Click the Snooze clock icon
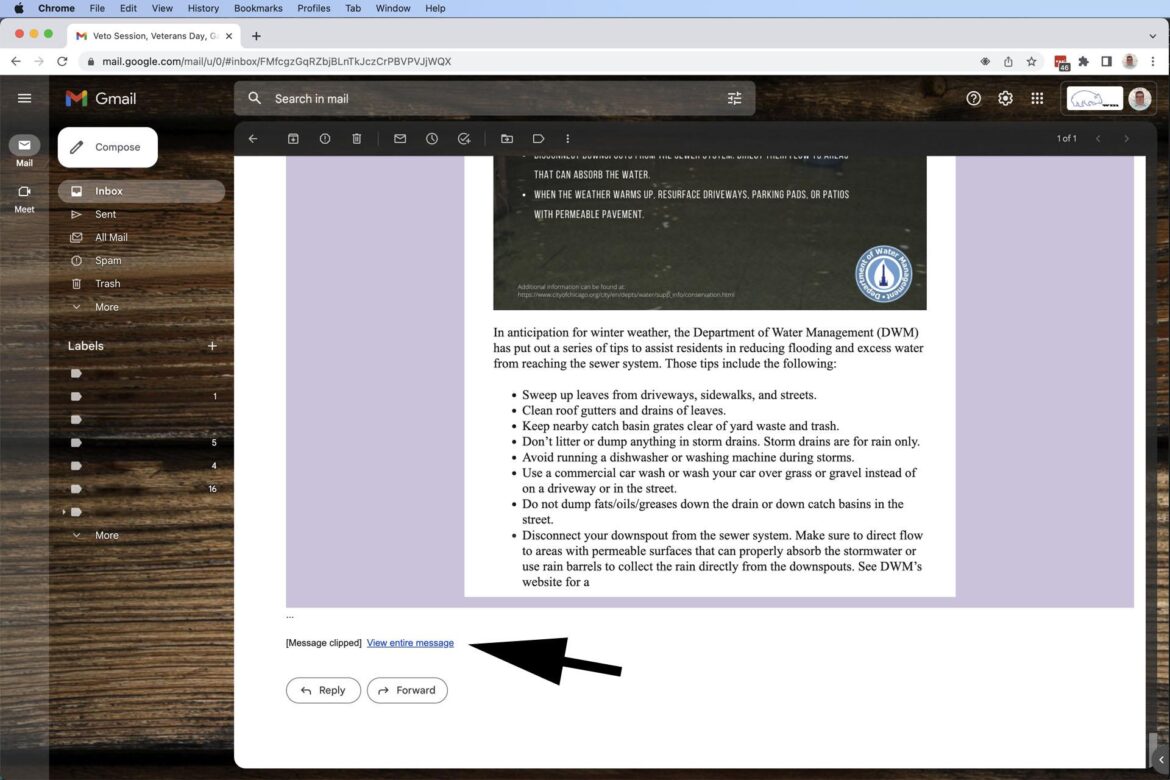This screenshot has height=780, width=1170. pyautogui.click(x=432, y=139)
